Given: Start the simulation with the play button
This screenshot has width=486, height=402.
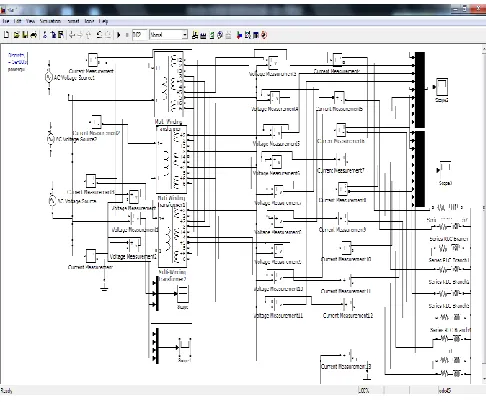Looking at the screenshot, I should pos(118,35).
